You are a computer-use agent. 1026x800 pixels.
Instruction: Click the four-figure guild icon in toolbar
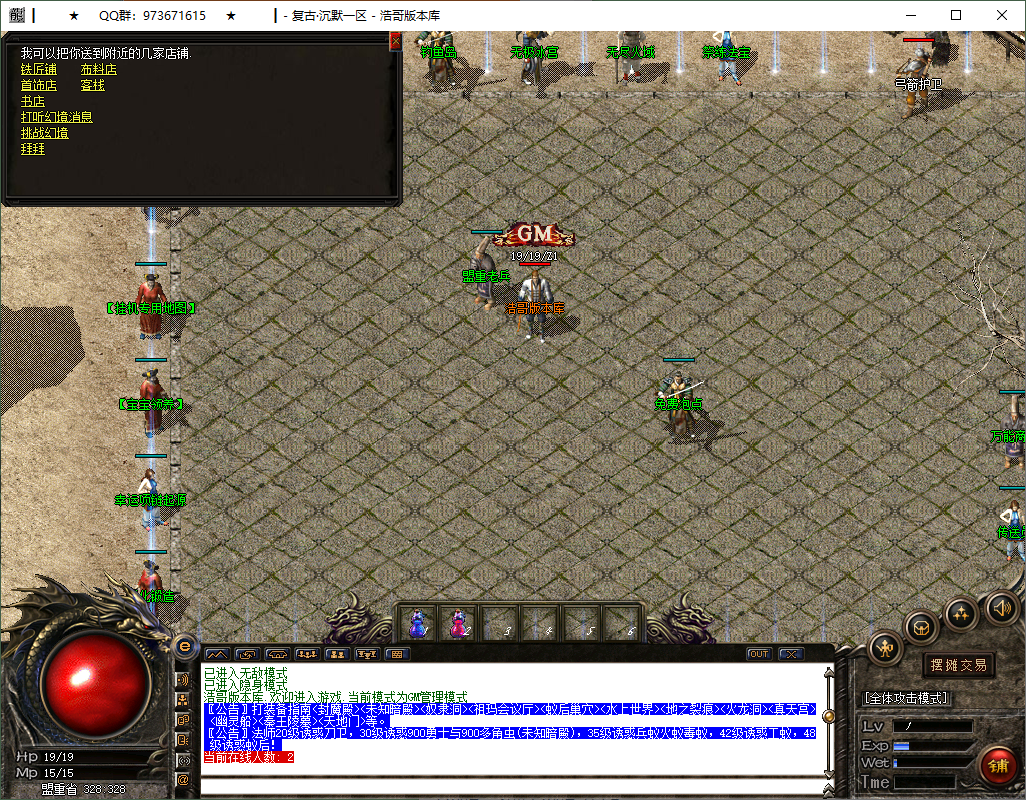pyautogui.click(x=308, y=654)
